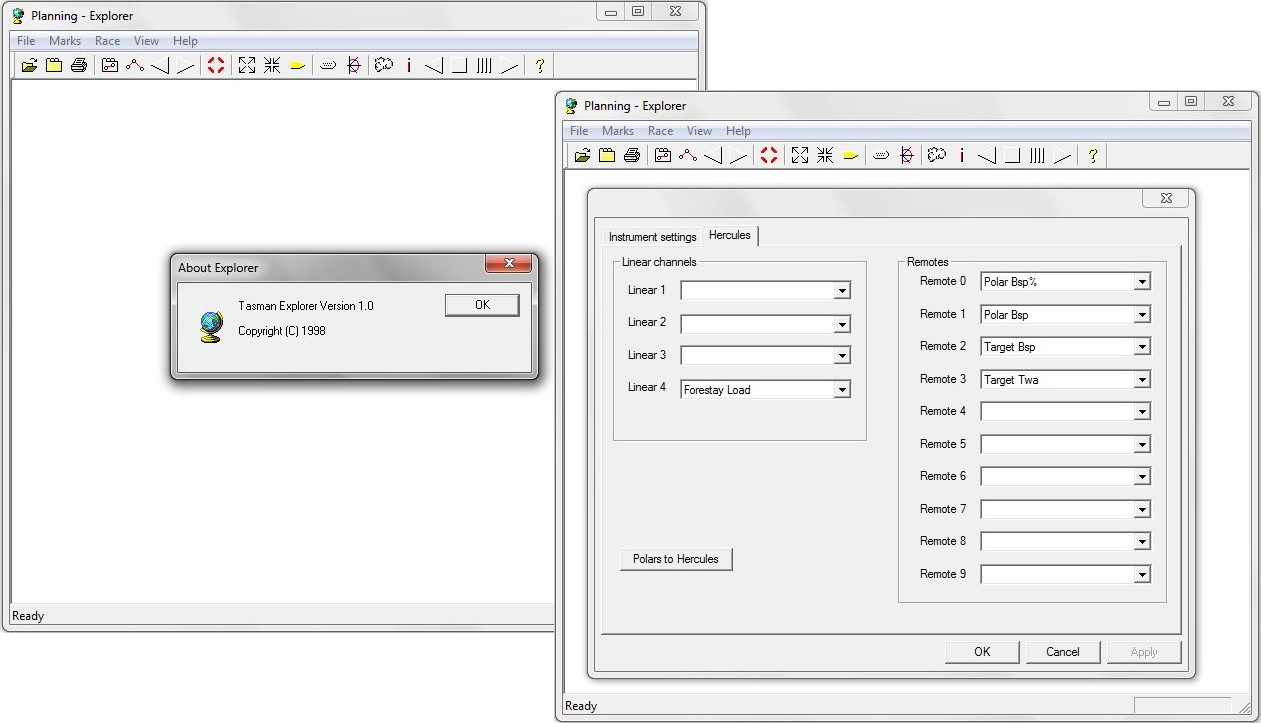Screen dimensions: 1261x723
Task: Select the Hercules tab
Action: pyautogui.click(x=730, y=235)
